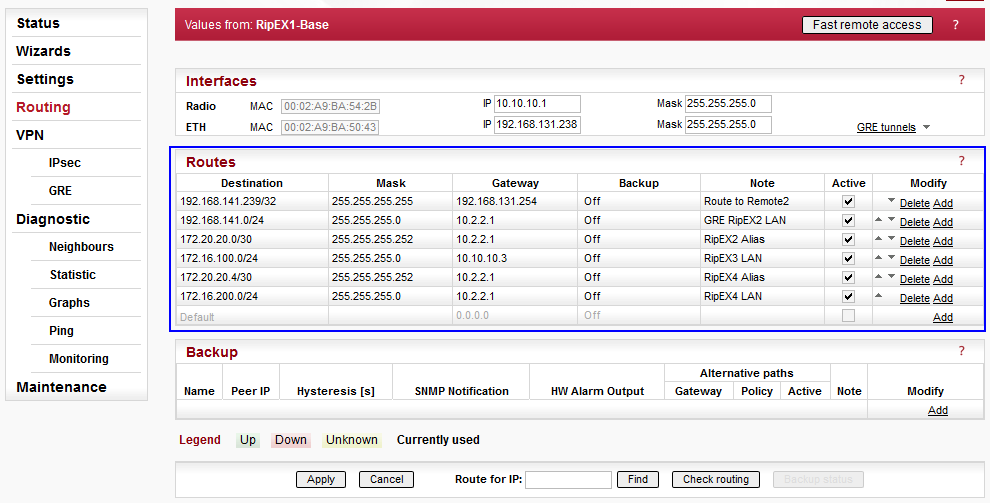Click Radio Mask field

pos(728,104)
